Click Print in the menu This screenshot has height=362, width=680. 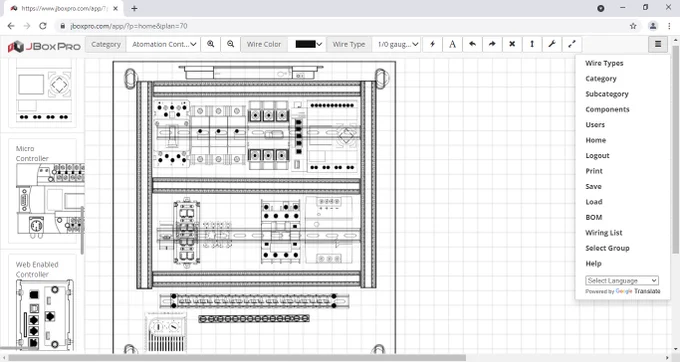click(x=594, y=171)
